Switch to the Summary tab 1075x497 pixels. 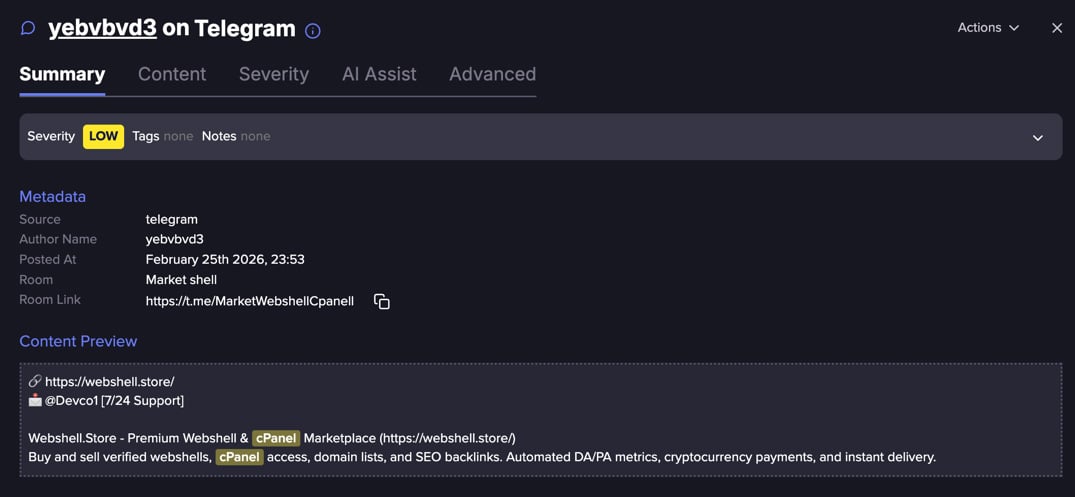point(62,74)
